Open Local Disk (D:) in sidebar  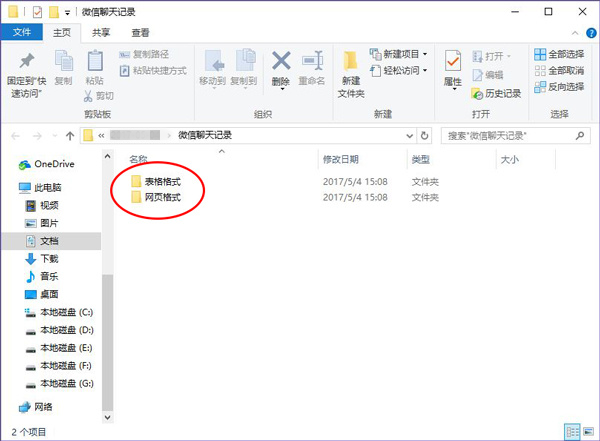pyautogui.click(x=59, y=330)
